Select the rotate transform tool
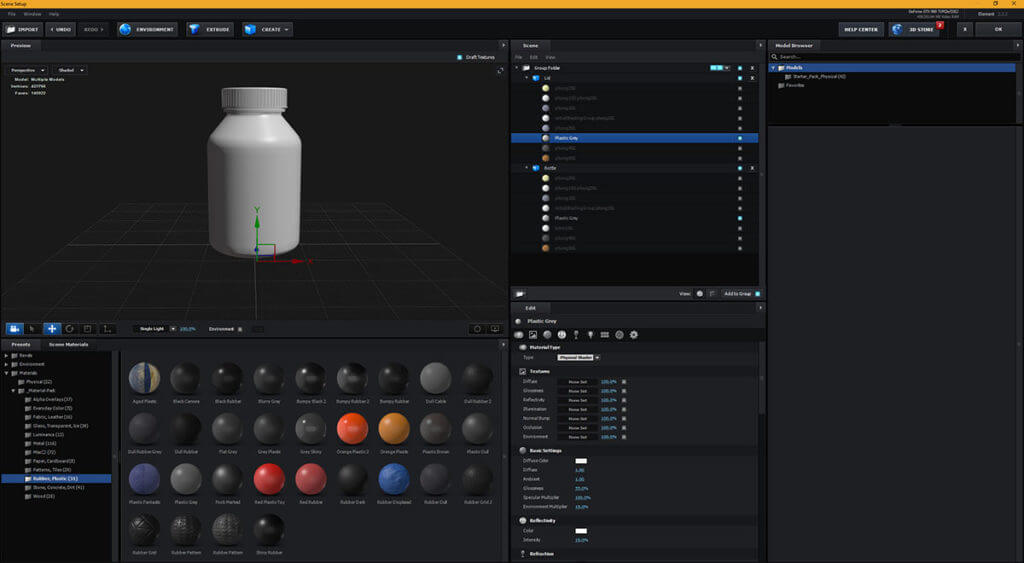Viewport: 1024px width, 563px height. pyautogui.click(x=69, y=329)
